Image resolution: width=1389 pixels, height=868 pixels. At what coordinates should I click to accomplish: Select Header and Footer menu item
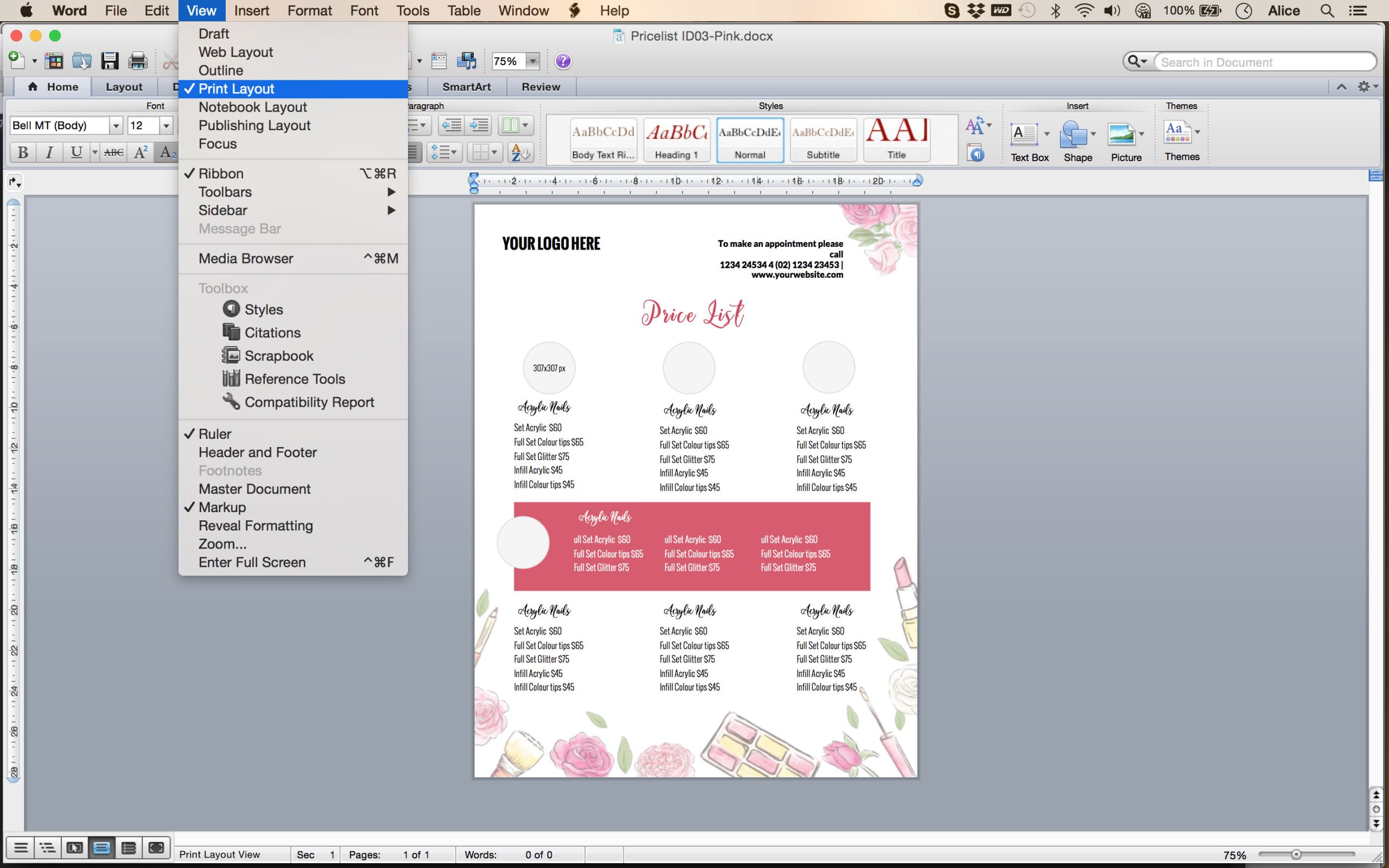pos(293,452)
